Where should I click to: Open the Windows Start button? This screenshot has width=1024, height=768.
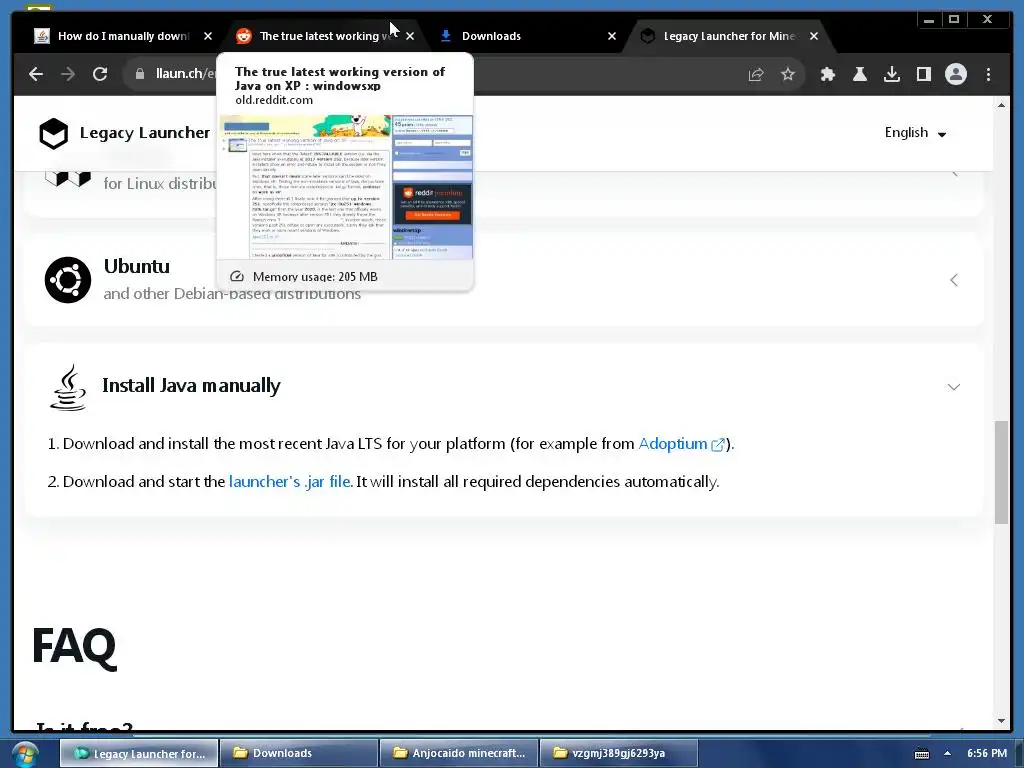24,754
